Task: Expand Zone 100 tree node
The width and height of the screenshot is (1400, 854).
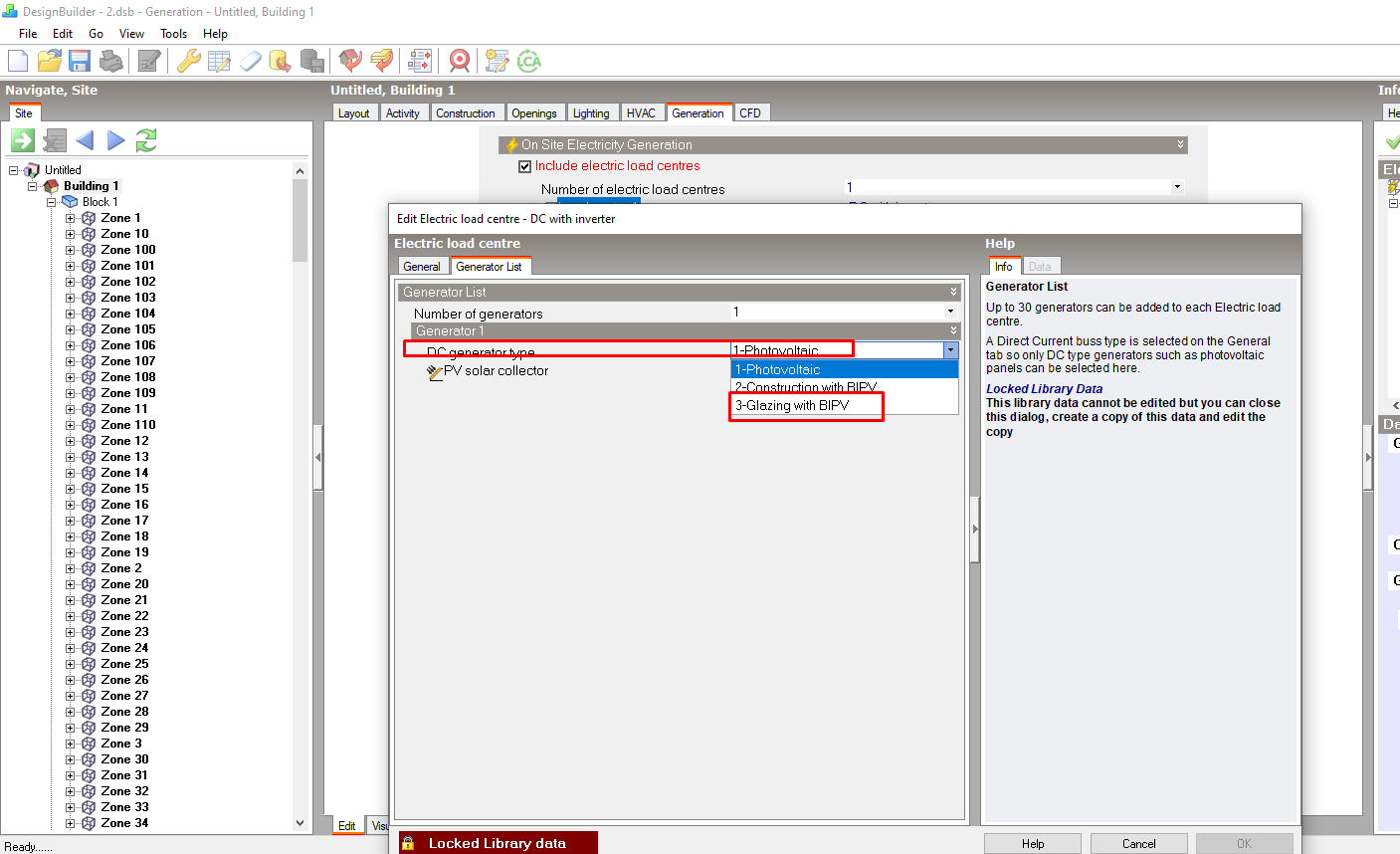Action: [71, 250]
